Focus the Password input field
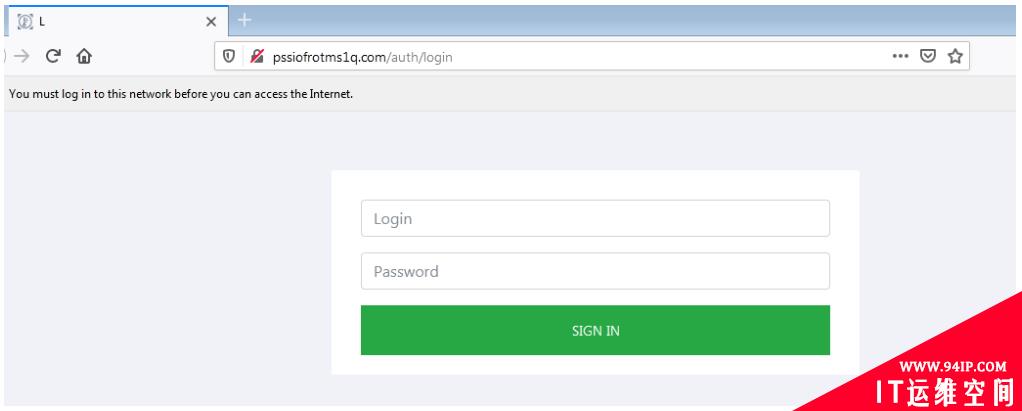This screenshot has width=1022, height=411. pos(595,271)
